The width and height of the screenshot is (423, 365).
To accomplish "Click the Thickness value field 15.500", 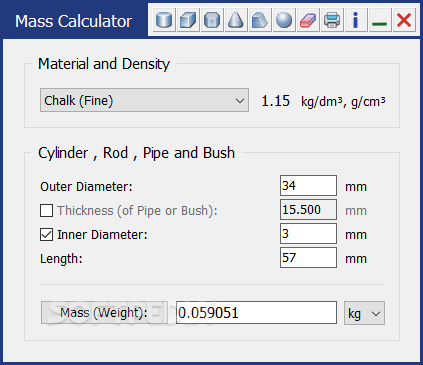I will click(x=308, y=210).
